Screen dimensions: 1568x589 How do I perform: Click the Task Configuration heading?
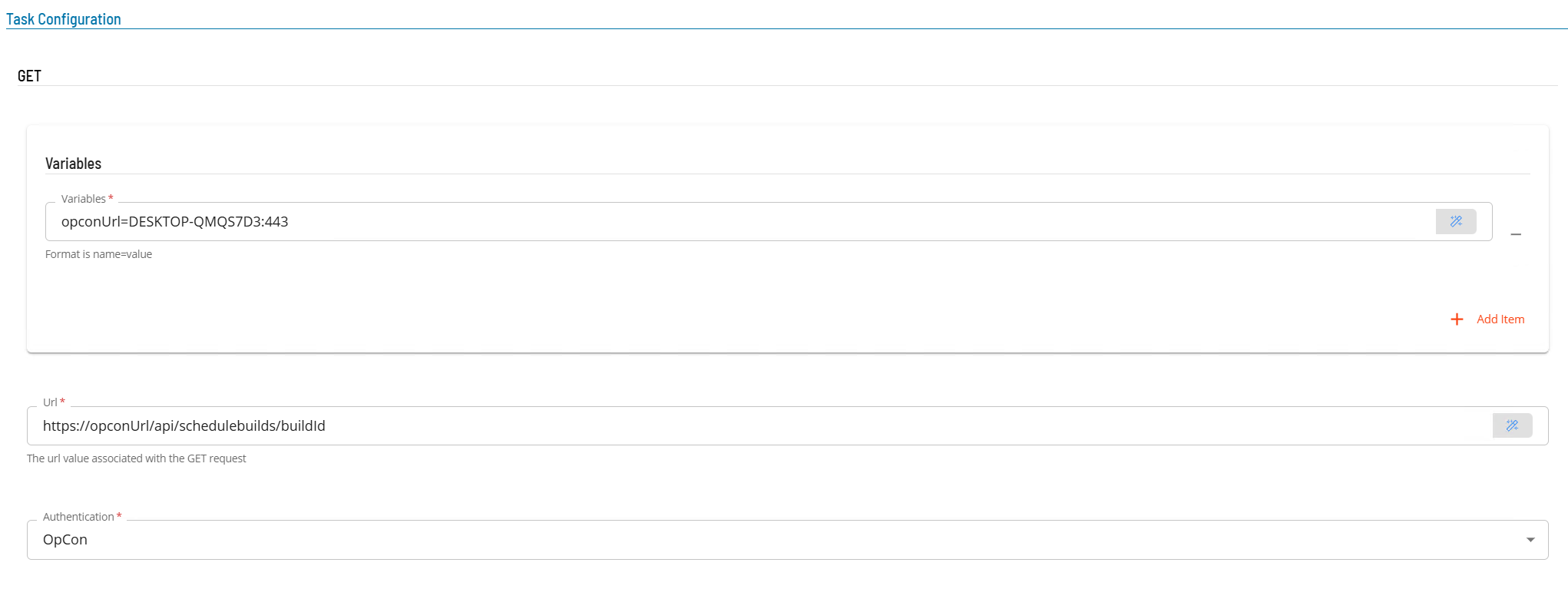click(x=64, y=19)
